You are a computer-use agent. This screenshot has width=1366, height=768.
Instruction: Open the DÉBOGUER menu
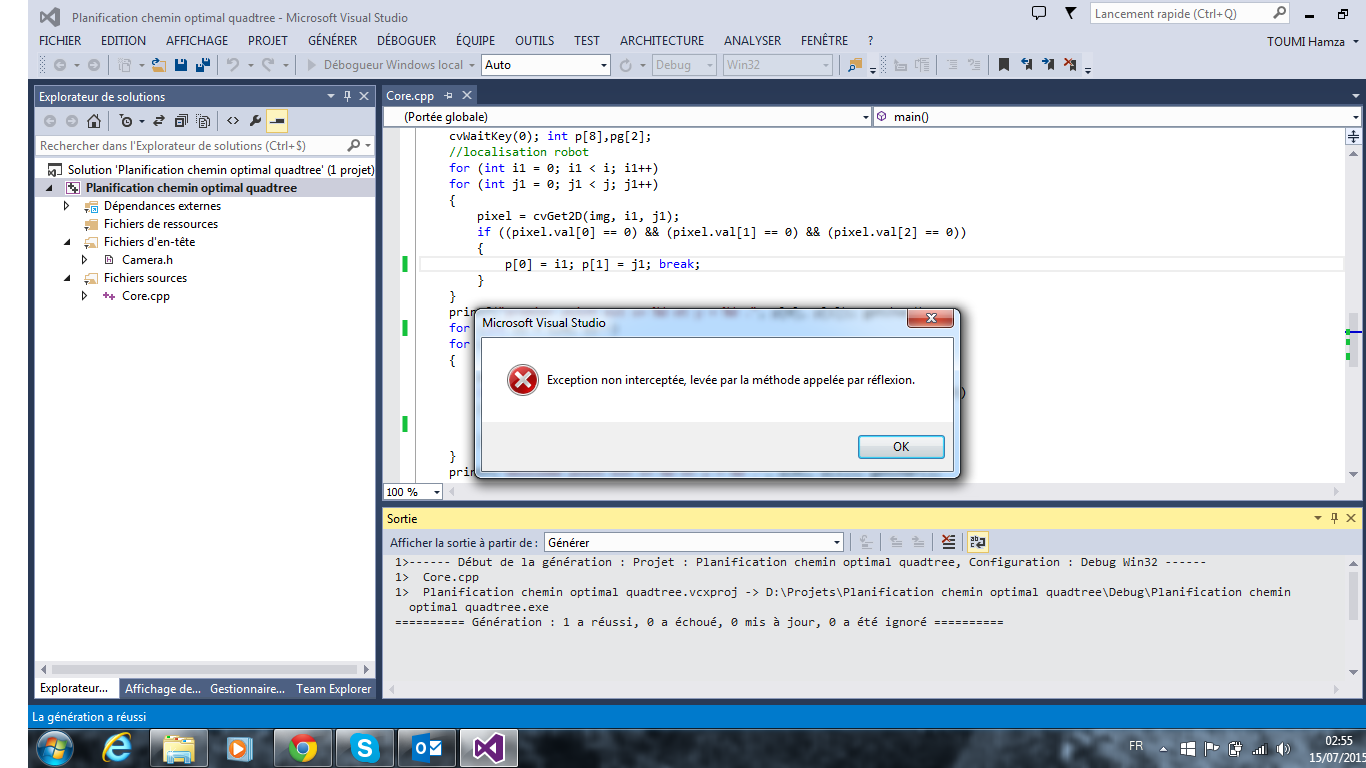pyautogui.click(x=406, y=41)
